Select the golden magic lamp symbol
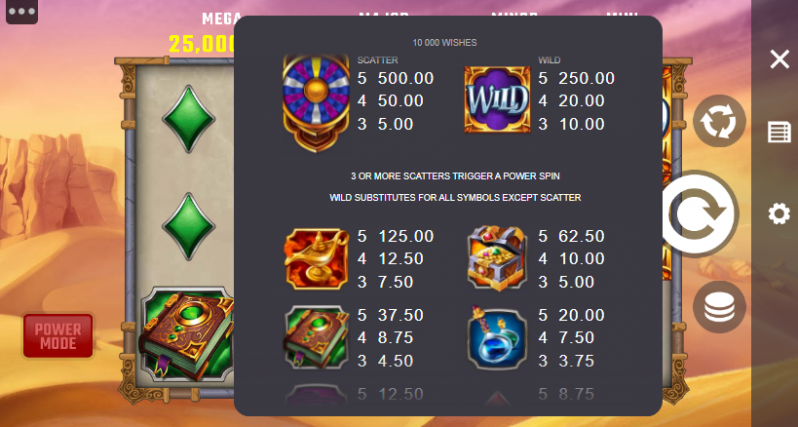The height and width of the screenshot is (427, 798). point(316,259)
